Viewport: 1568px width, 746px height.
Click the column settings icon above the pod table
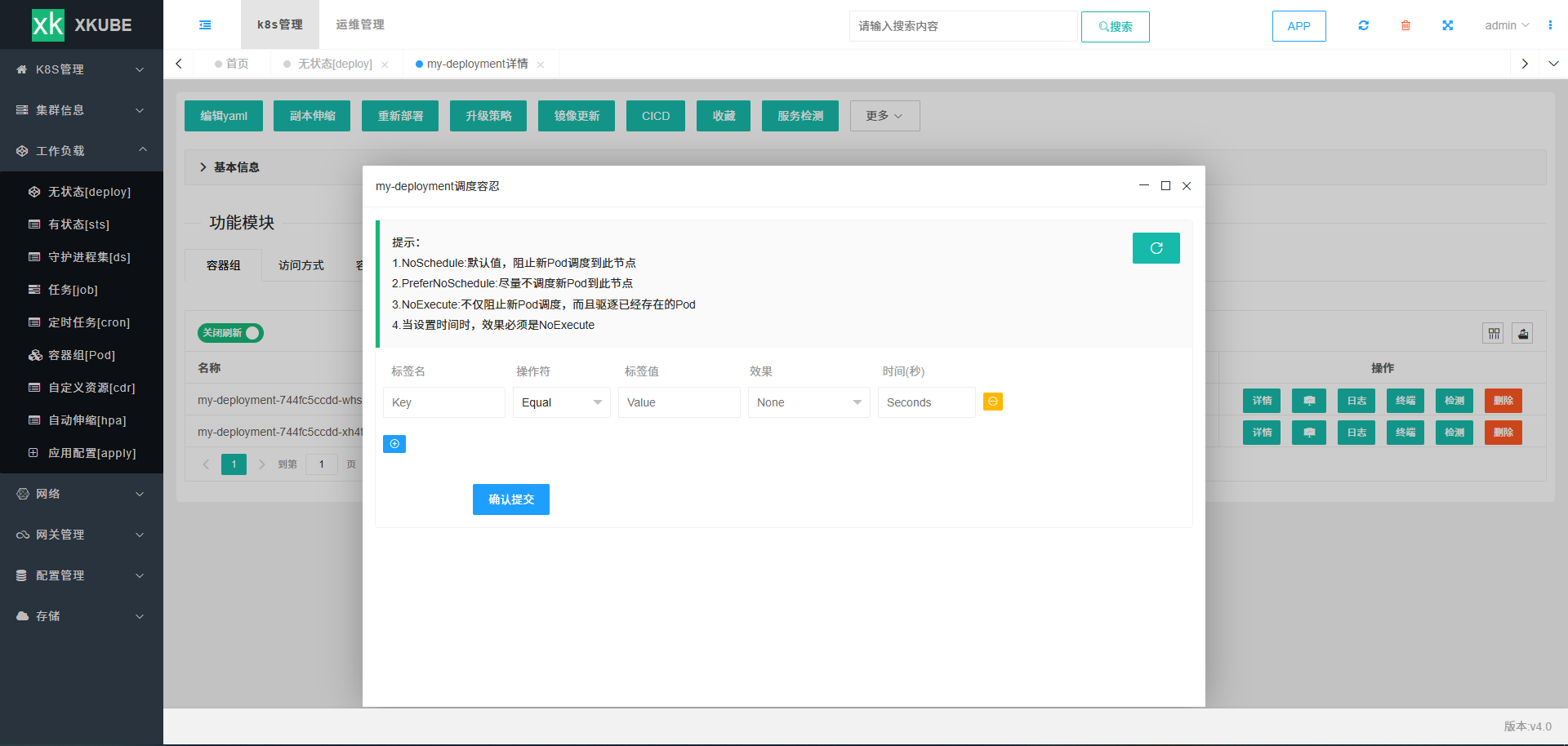point(1493,333)
